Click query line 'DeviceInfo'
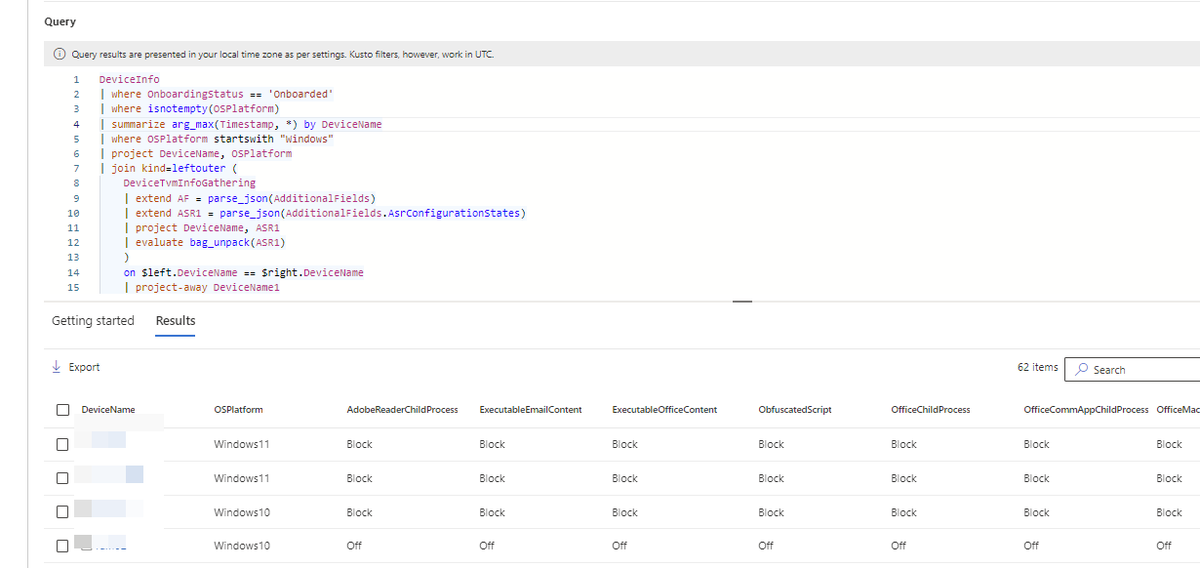This screenshot has height=568, width=1200. click(129, 79)
